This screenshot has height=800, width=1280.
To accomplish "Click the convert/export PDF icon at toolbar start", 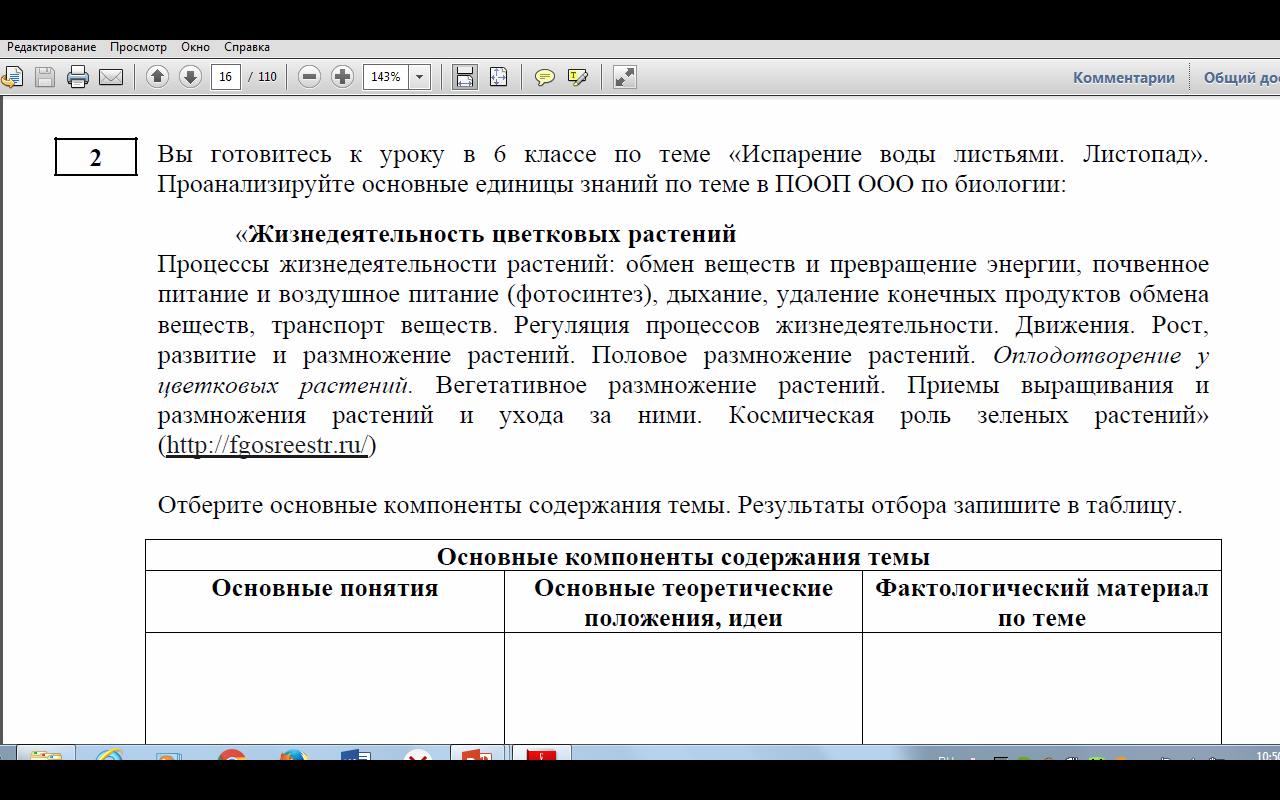I will coord(11,77).
